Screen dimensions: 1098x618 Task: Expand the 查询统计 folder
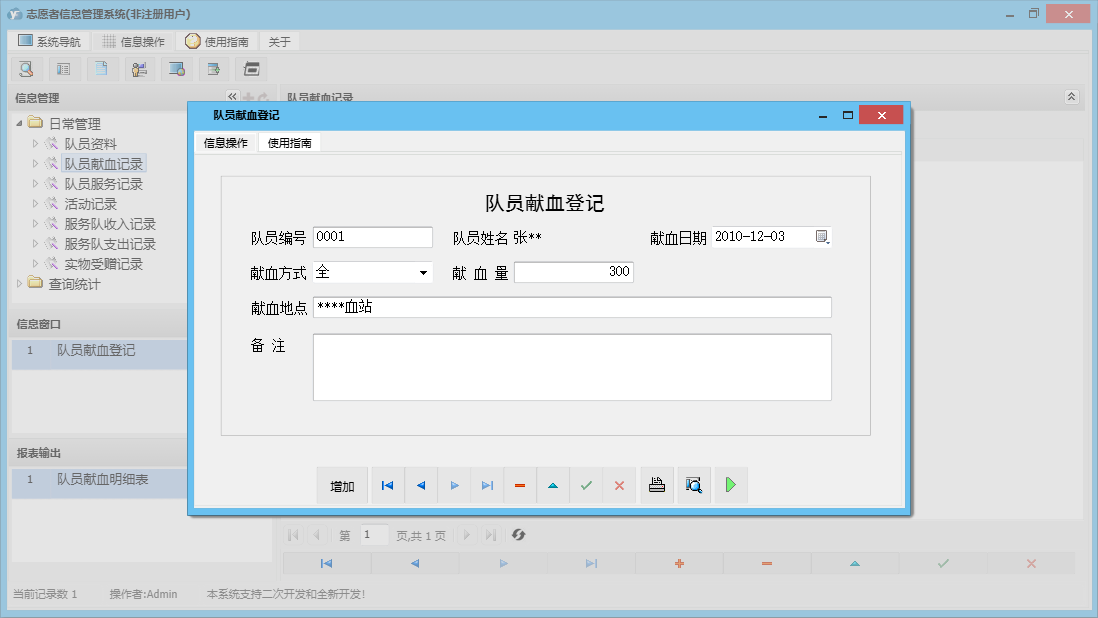pyautogui.click(x=19, y=283)
